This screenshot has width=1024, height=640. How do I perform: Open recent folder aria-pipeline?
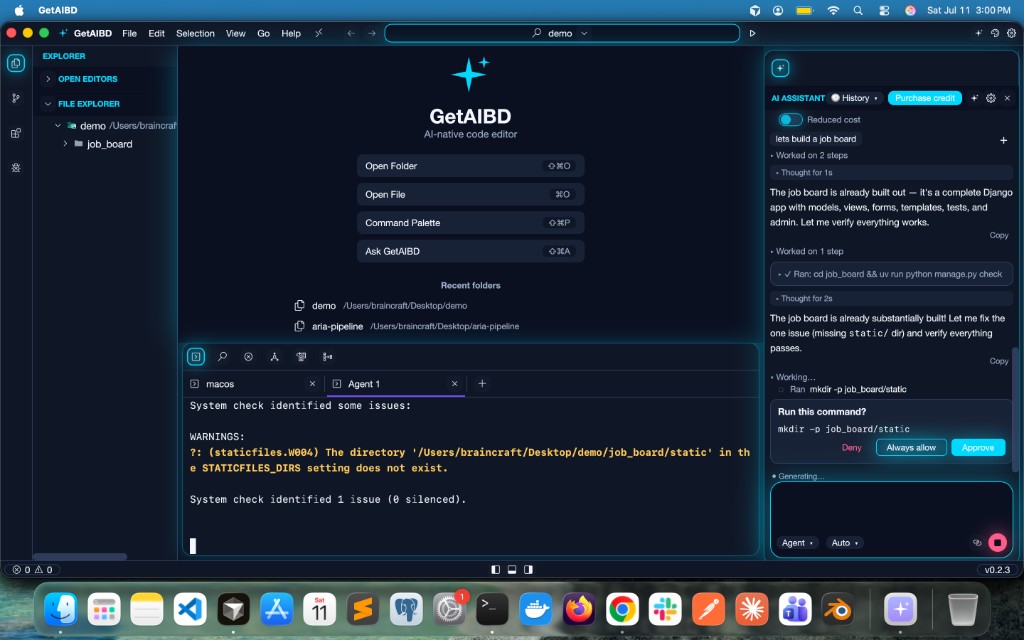(x=407, y=326)
